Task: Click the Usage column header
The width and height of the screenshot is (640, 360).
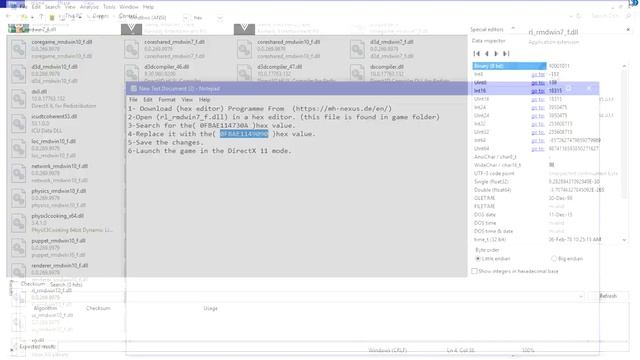Action: tap(210, 308)
